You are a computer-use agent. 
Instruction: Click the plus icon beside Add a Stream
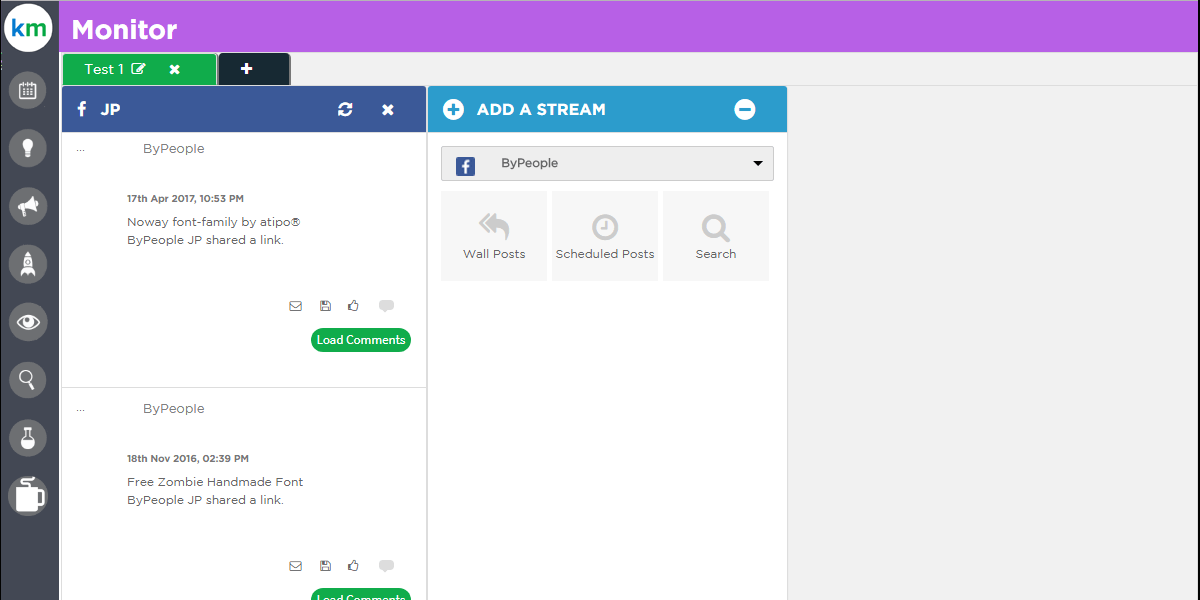pos(453,109)
